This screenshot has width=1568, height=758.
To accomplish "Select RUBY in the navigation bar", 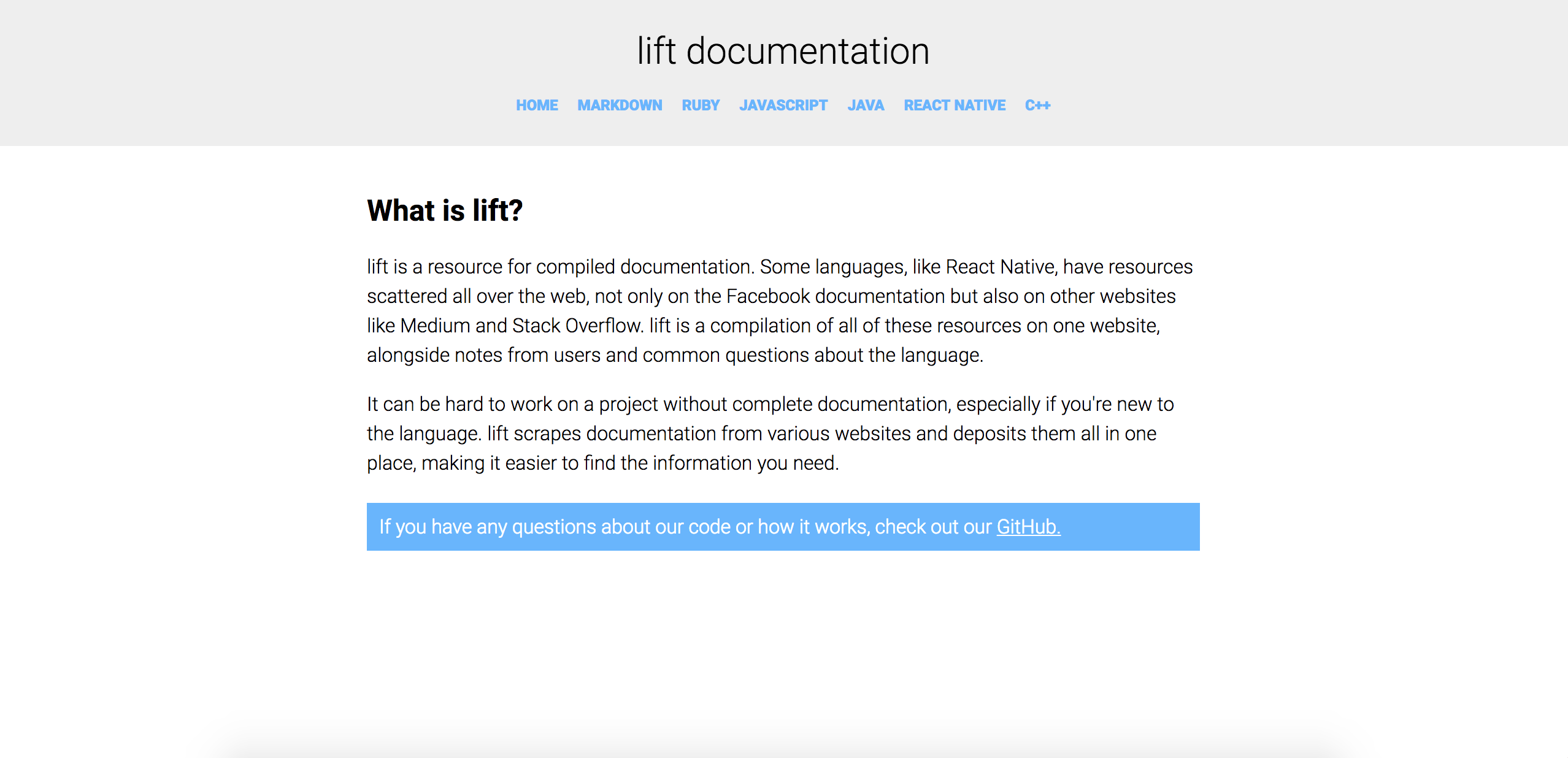I will [701, 105].
